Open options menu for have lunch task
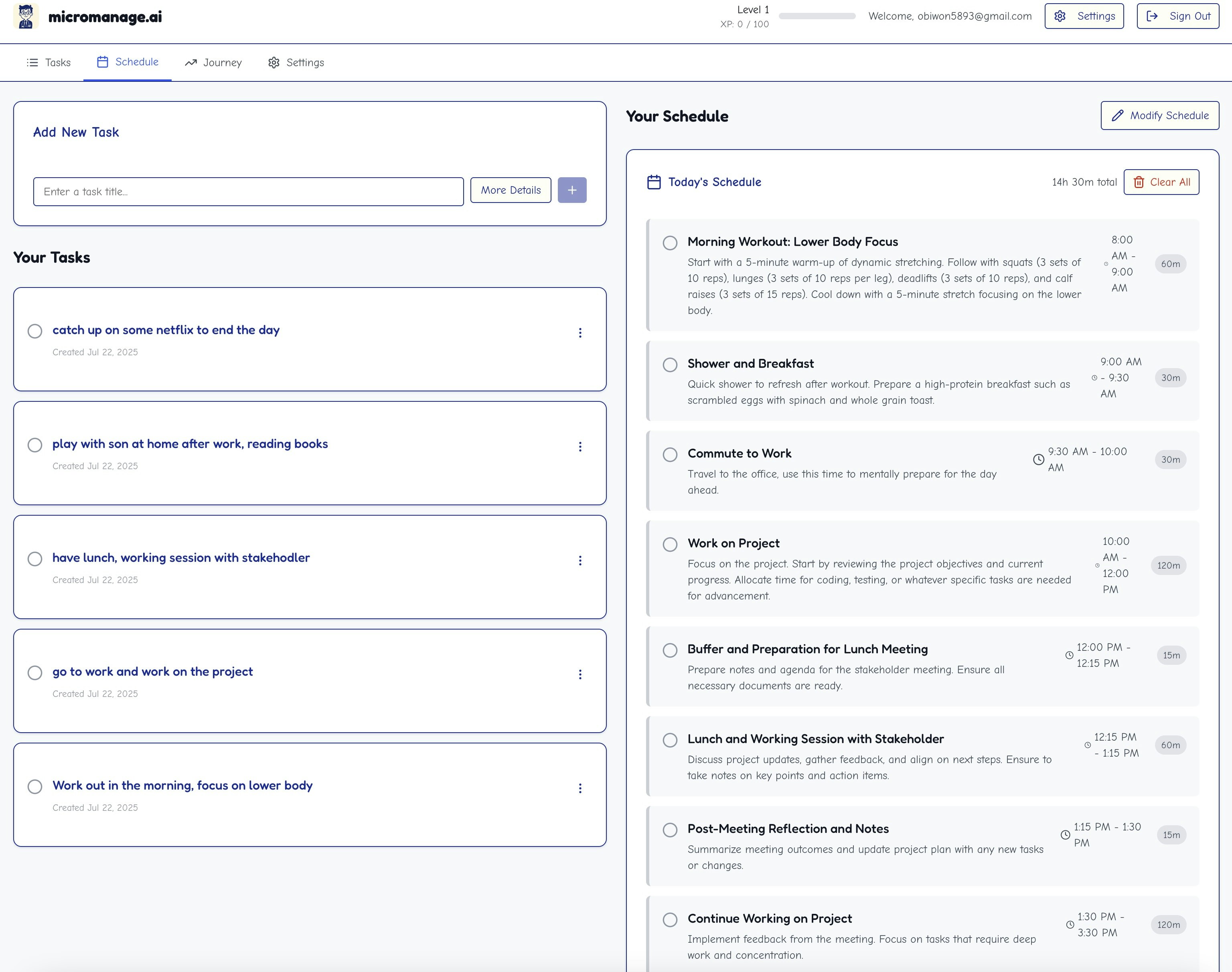 pos(580,561)
